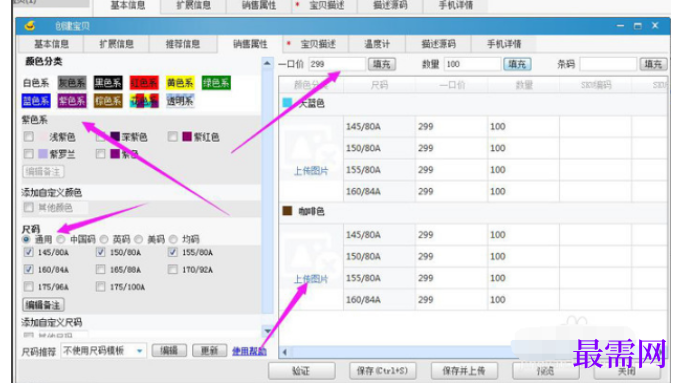Check the 浅紫色 color checkbox

coord(29,137)
